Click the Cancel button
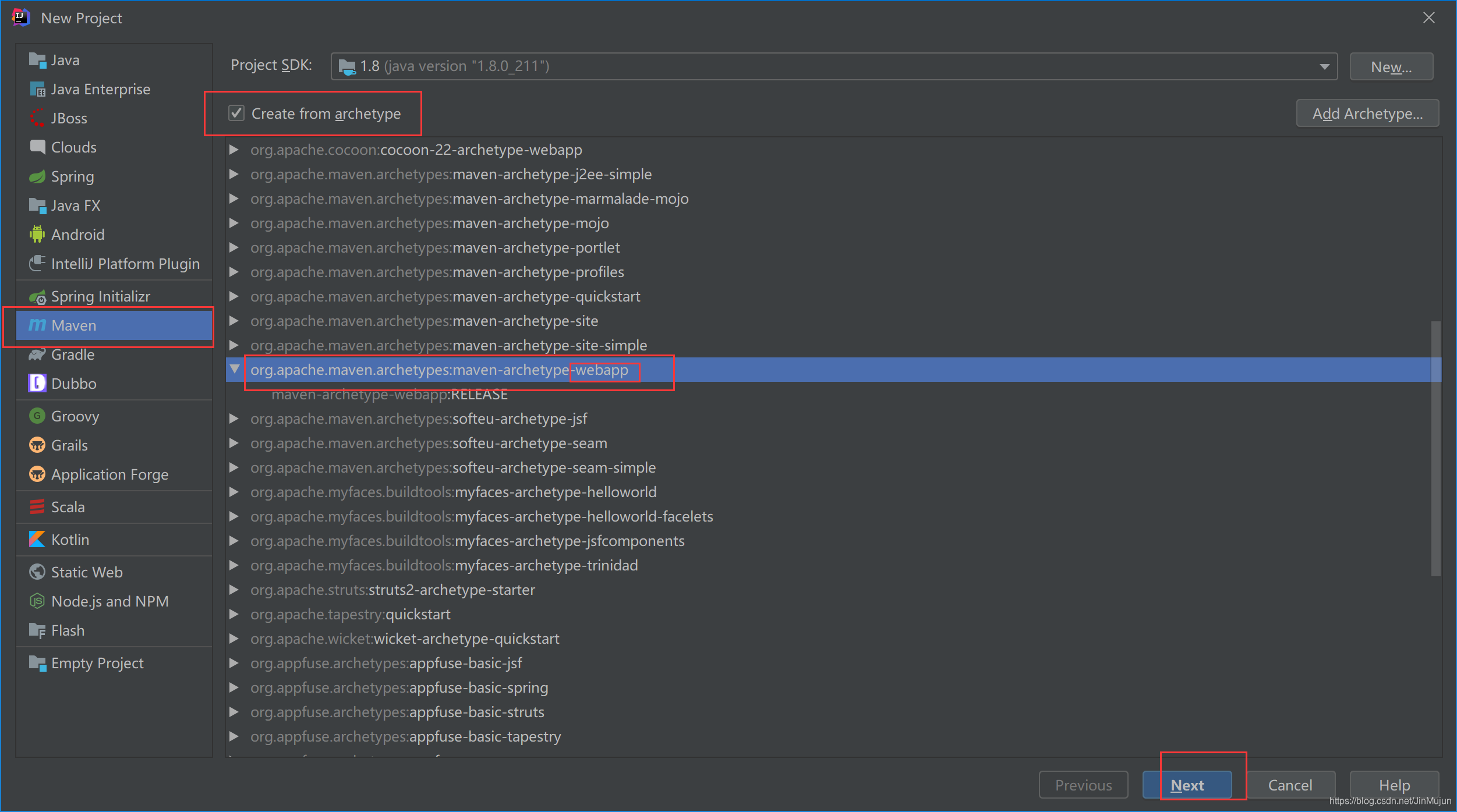Screen dimensions: 1457x812 tap(1290, 785)
